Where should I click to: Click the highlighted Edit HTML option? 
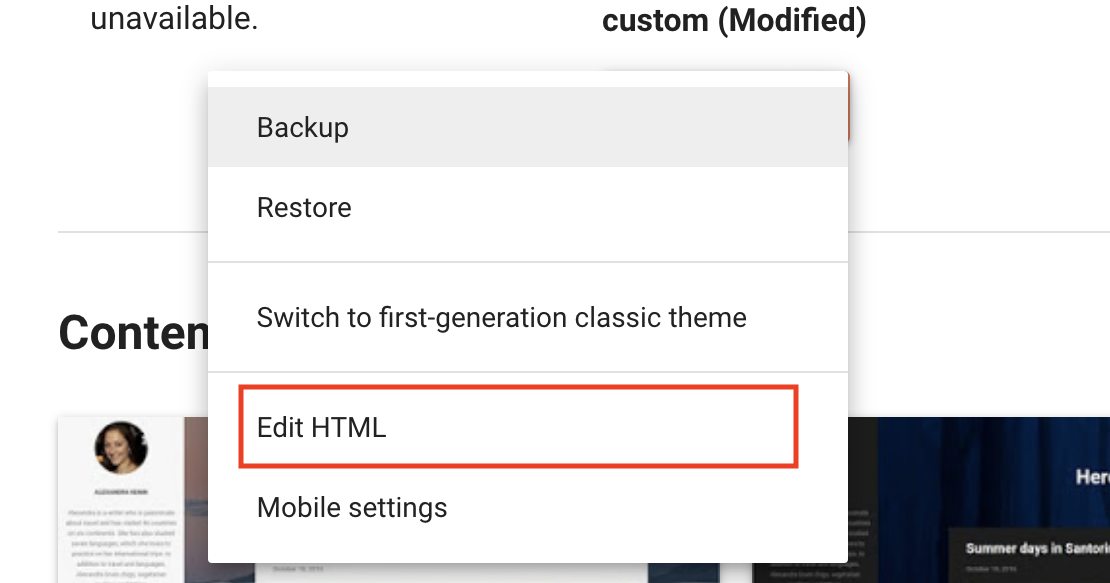[320, 426]
